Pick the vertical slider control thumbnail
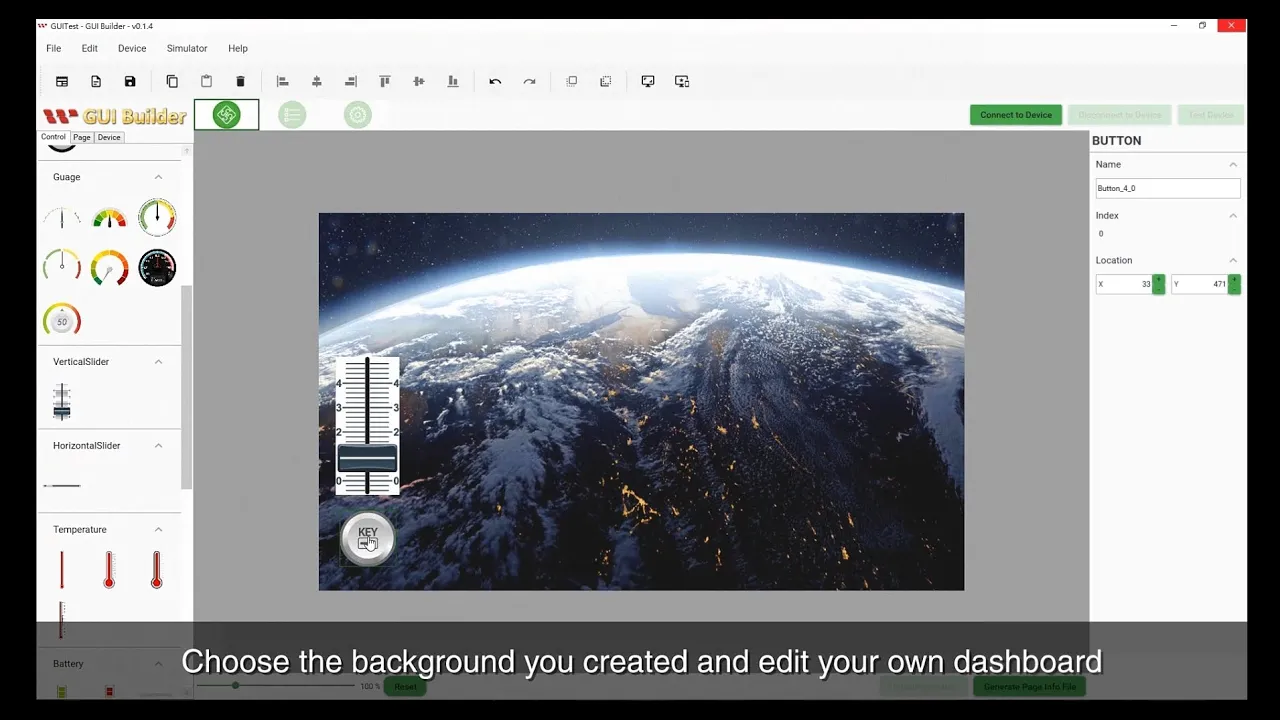 tap(62, 401)
